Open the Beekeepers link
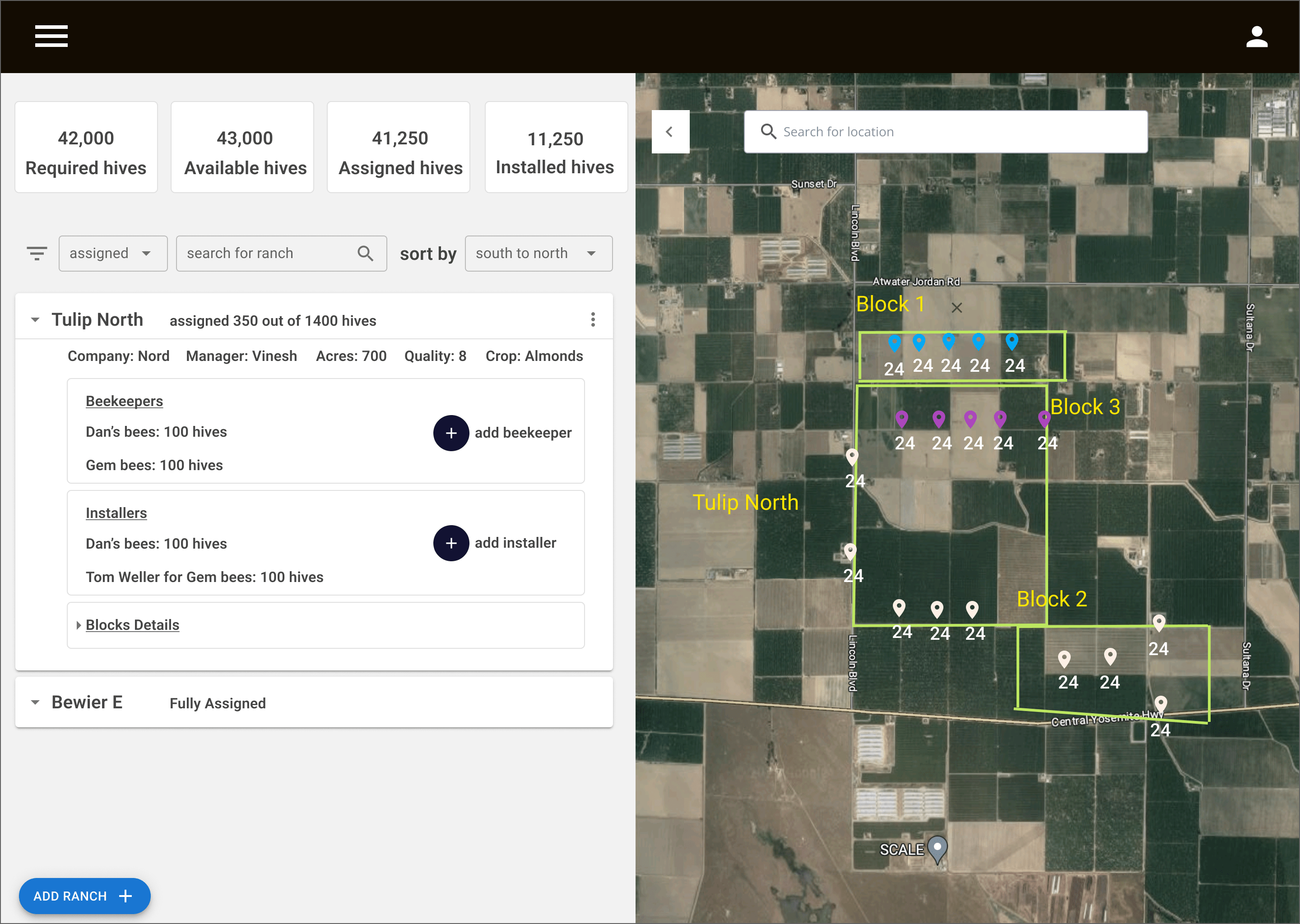Image resolution: width=1300 pixels, height=924 pixels. (124, 401)
